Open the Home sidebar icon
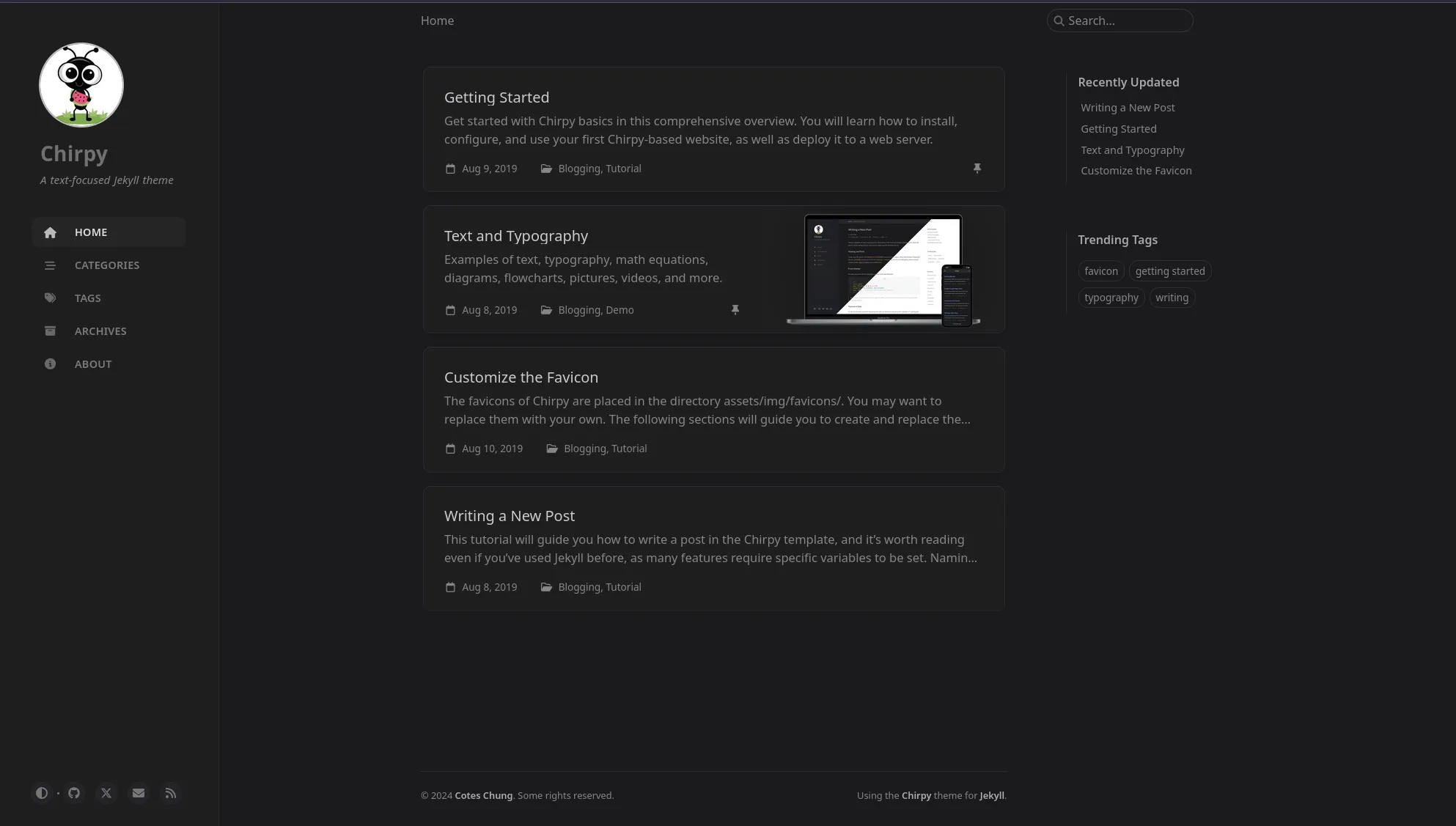 click(50, 232)
